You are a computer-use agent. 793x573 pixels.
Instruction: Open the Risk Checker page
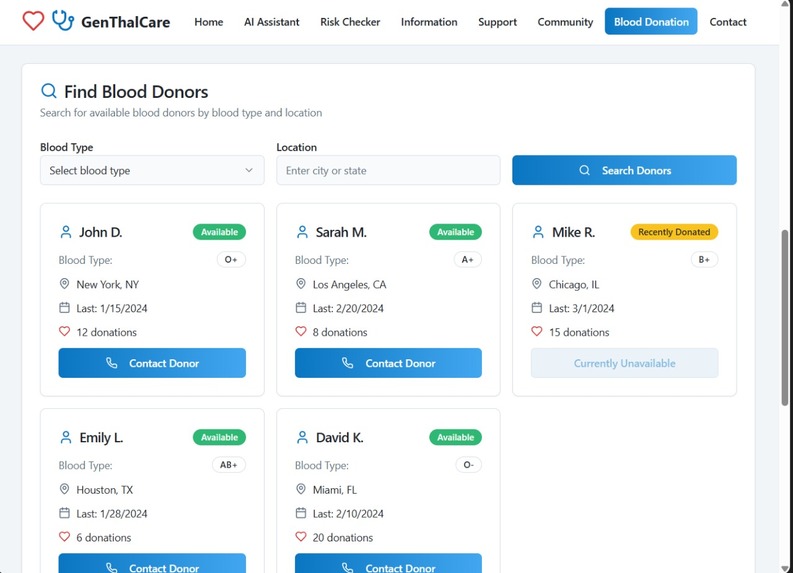[350, 22]
